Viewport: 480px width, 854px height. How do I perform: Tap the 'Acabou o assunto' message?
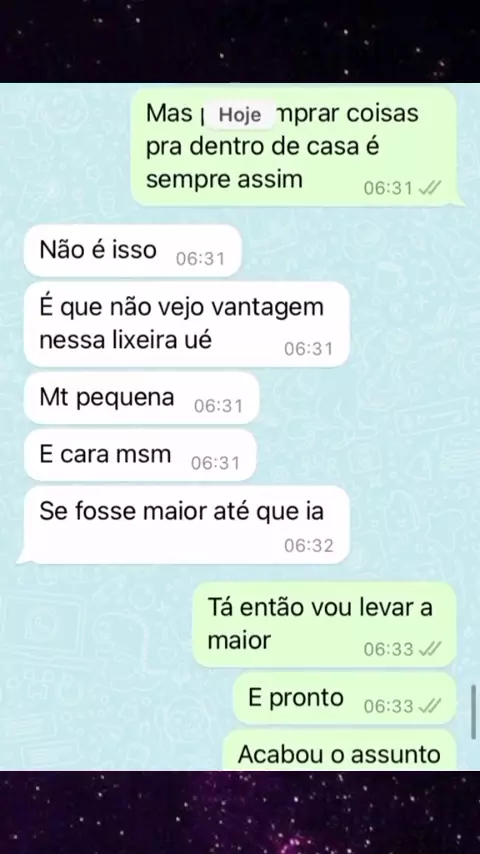click(339, 750)
